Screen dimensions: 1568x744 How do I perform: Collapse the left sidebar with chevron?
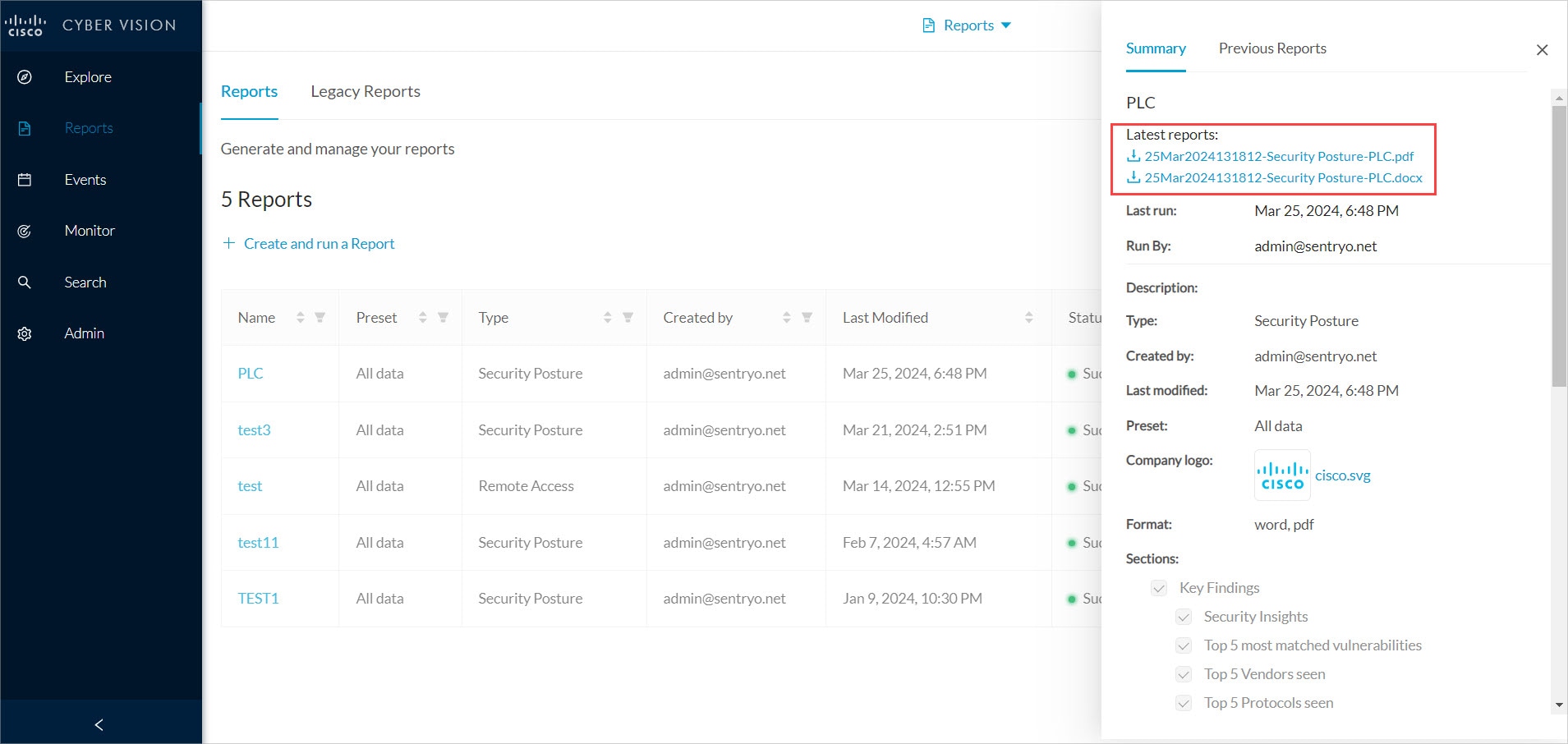tap(99, 724)
